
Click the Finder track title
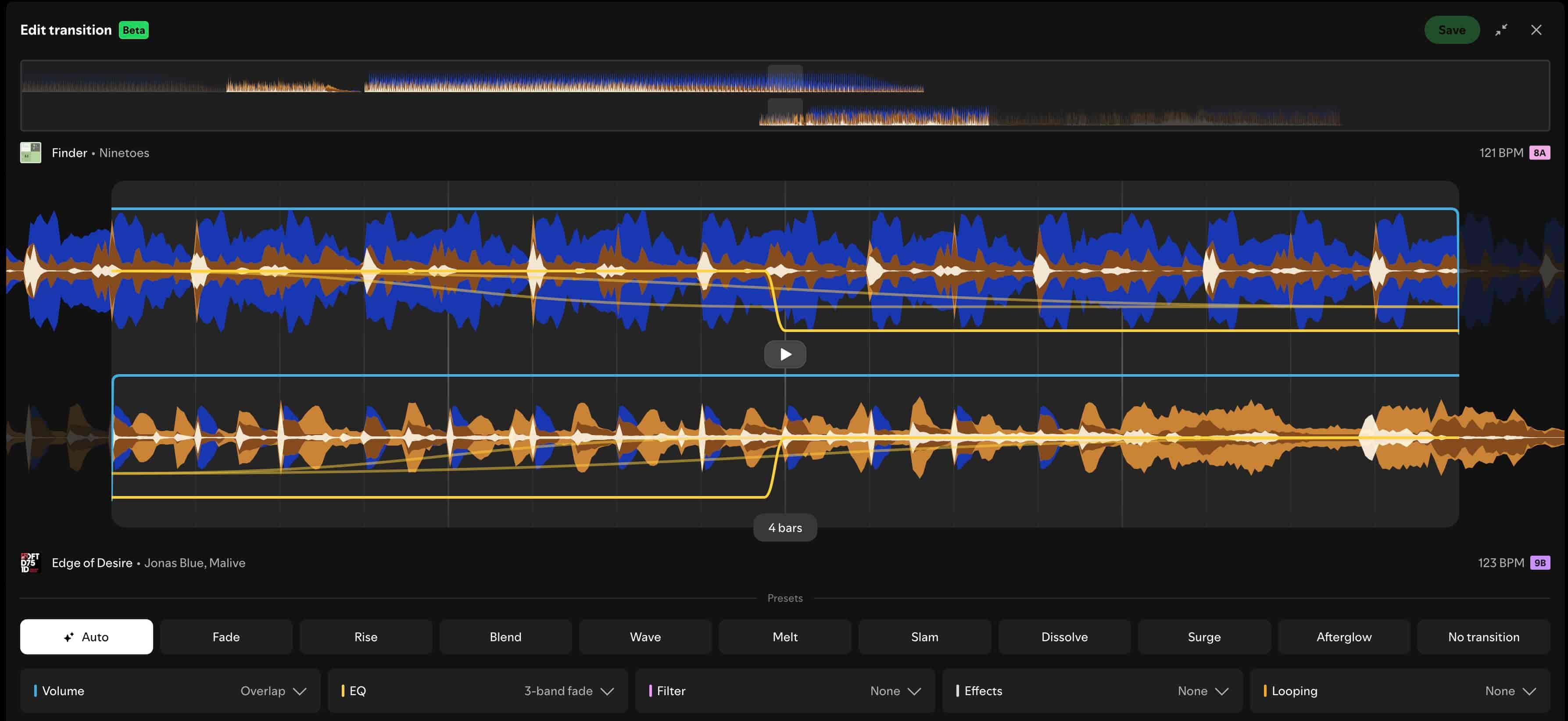pos(69,153)
